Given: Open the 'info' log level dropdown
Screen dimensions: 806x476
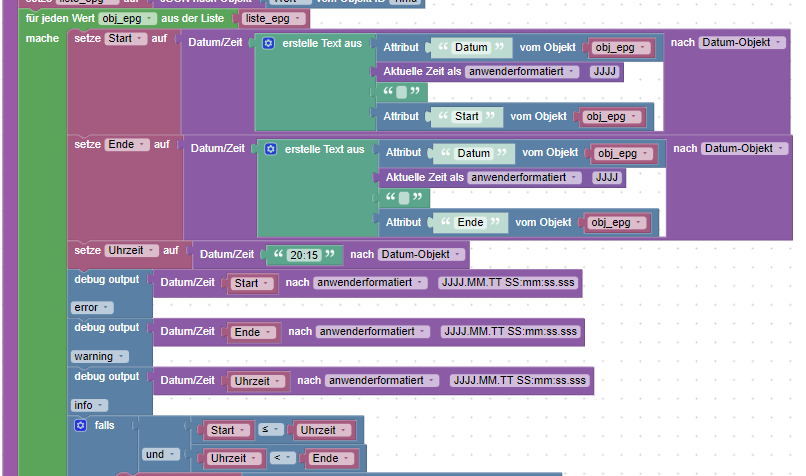Looking at the screenshot, I should click(89, 406).
